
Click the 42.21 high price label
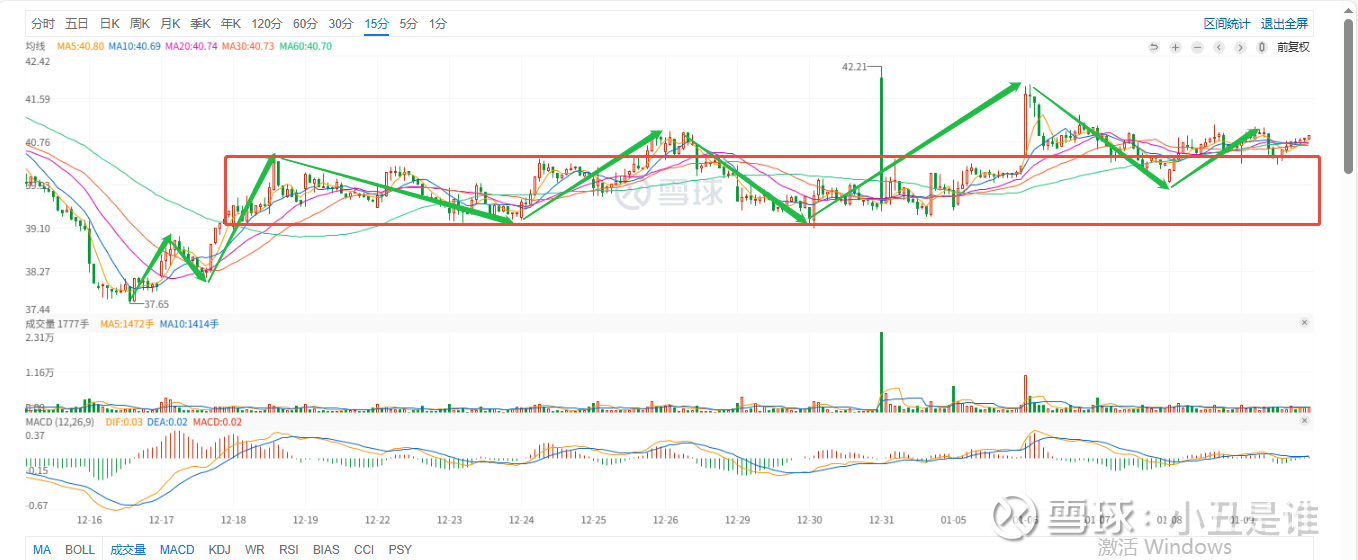coord(854,67)
